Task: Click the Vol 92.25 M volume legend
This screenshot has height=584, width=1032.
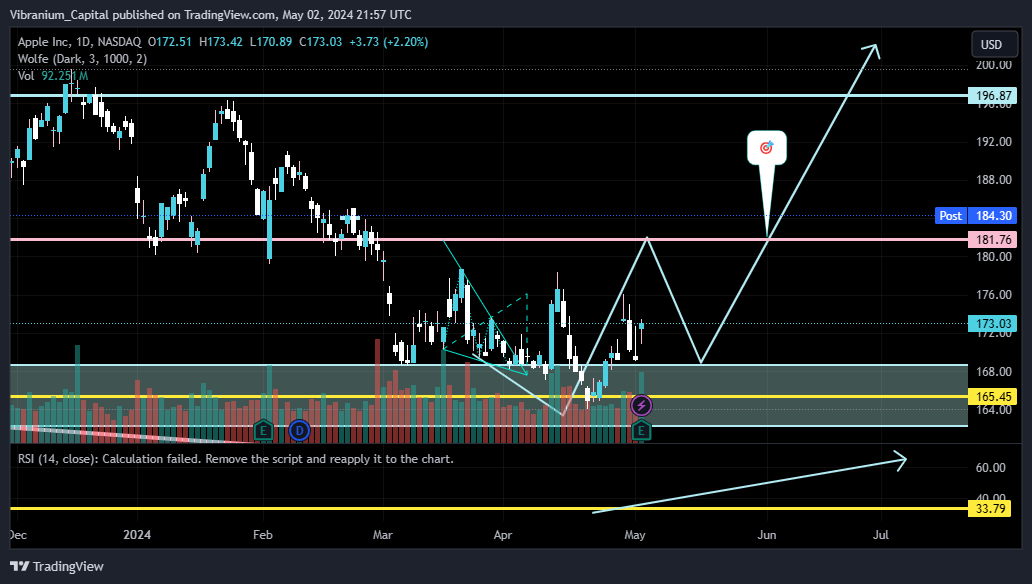Action: (53, 76)
